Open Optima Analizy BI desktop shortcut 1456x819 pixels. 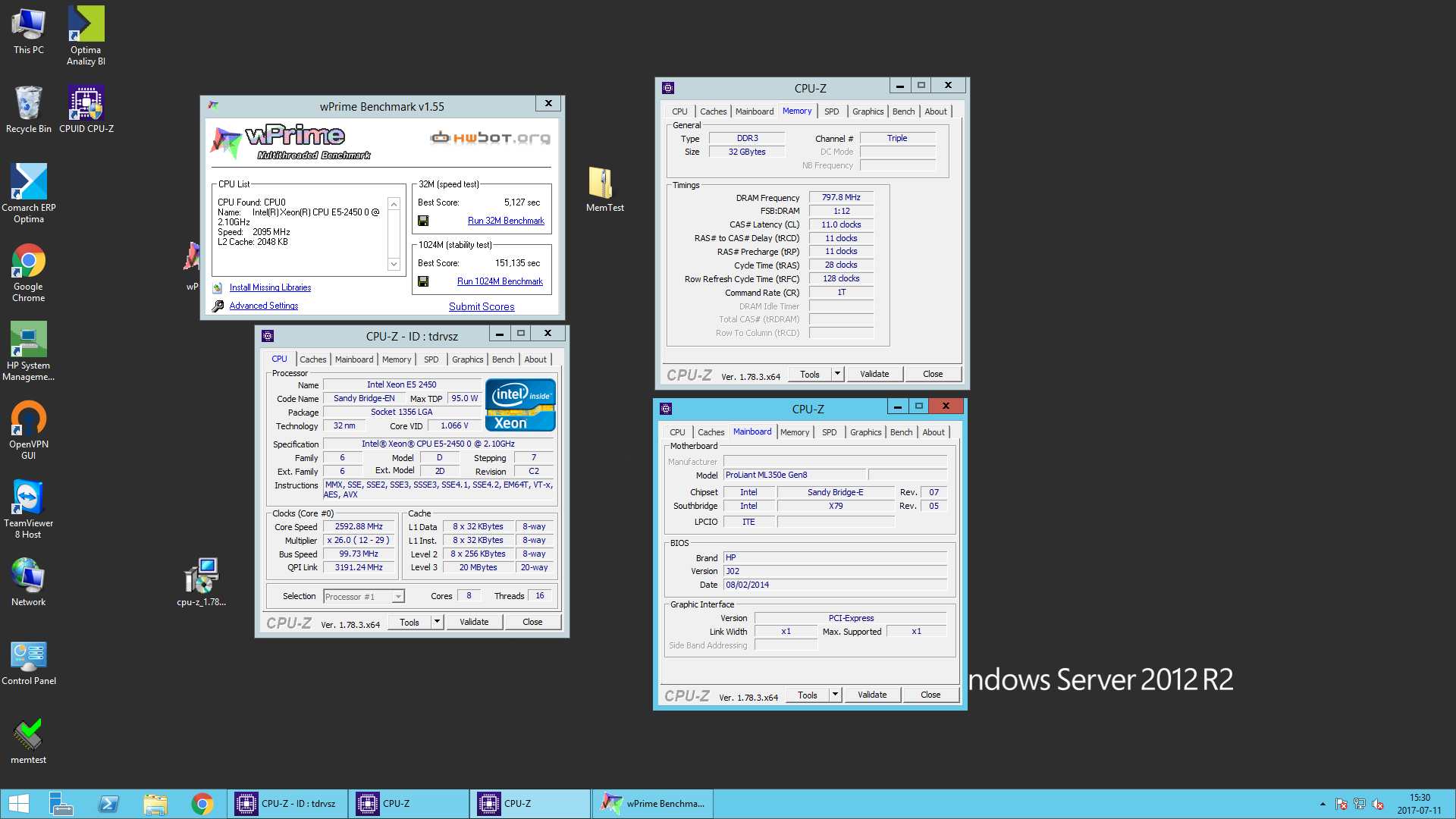pos(86,36)
